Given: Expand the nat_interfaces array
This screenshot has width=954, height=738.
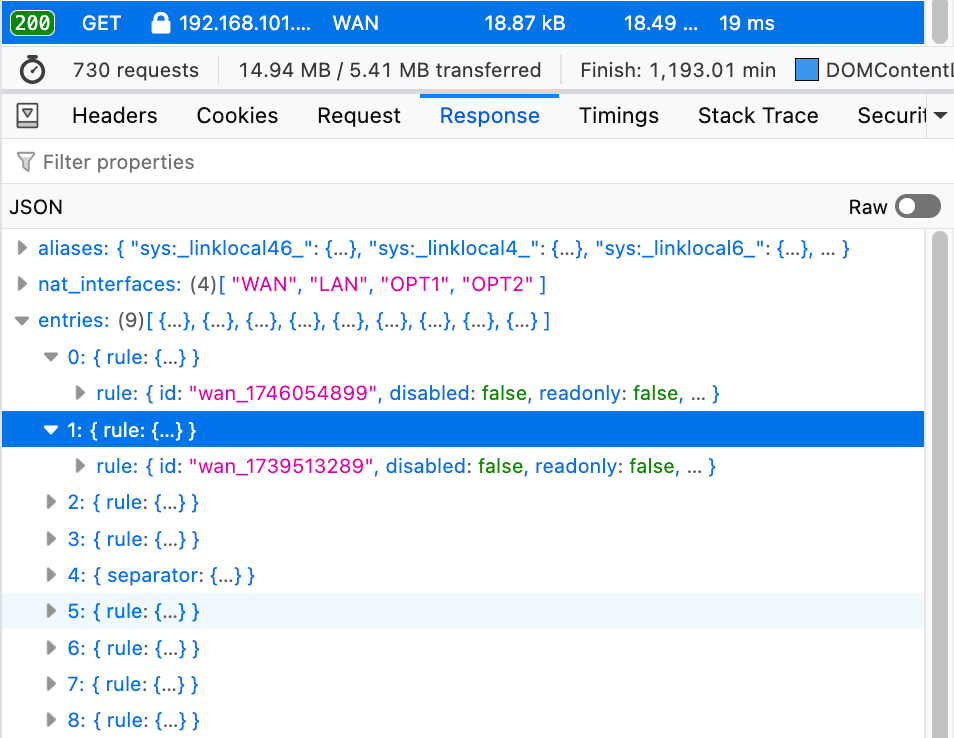Looking at the screenshot, I should 22,285.
